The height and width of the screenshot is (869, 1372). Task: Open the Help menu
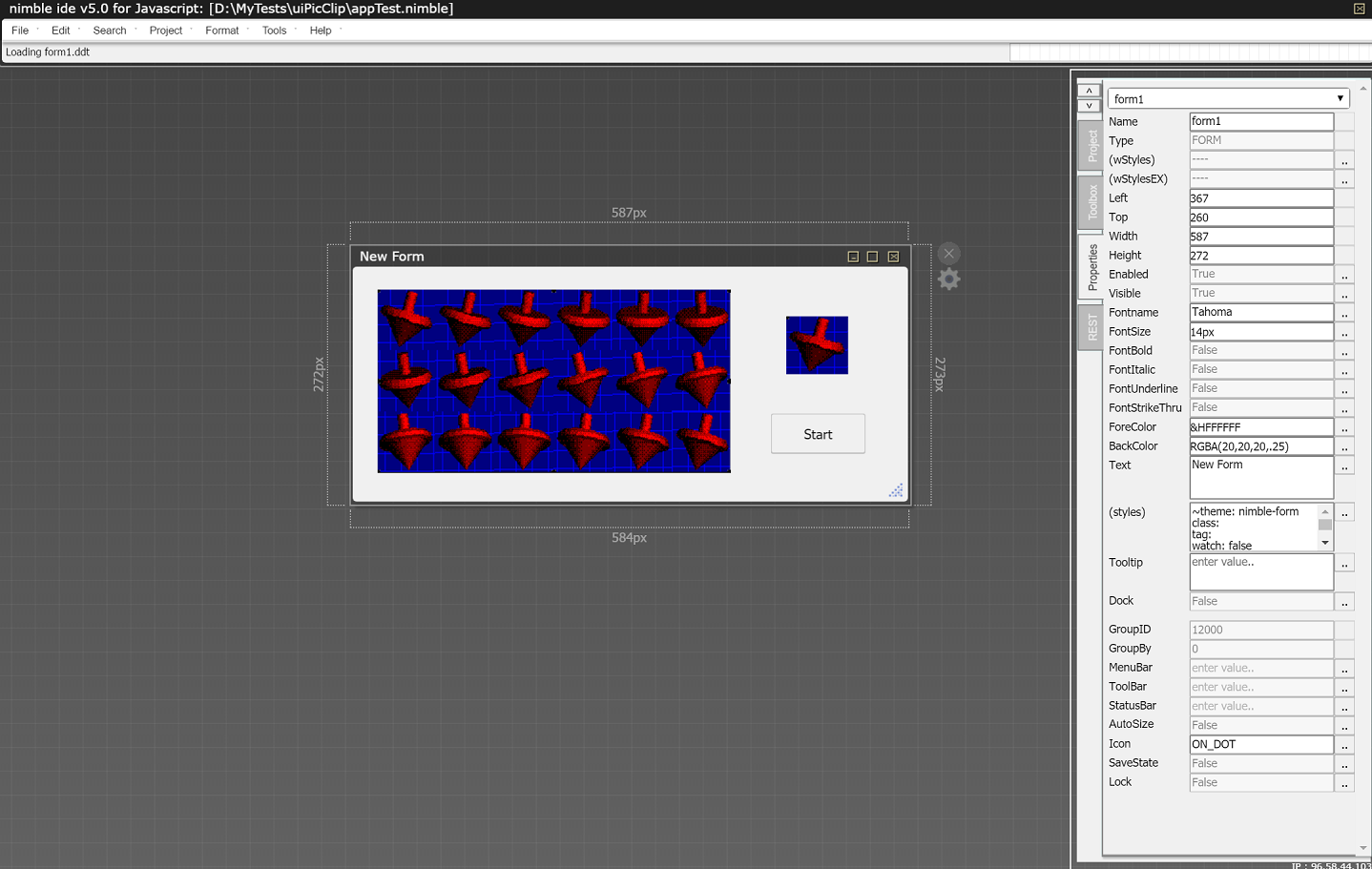point(321,31)
